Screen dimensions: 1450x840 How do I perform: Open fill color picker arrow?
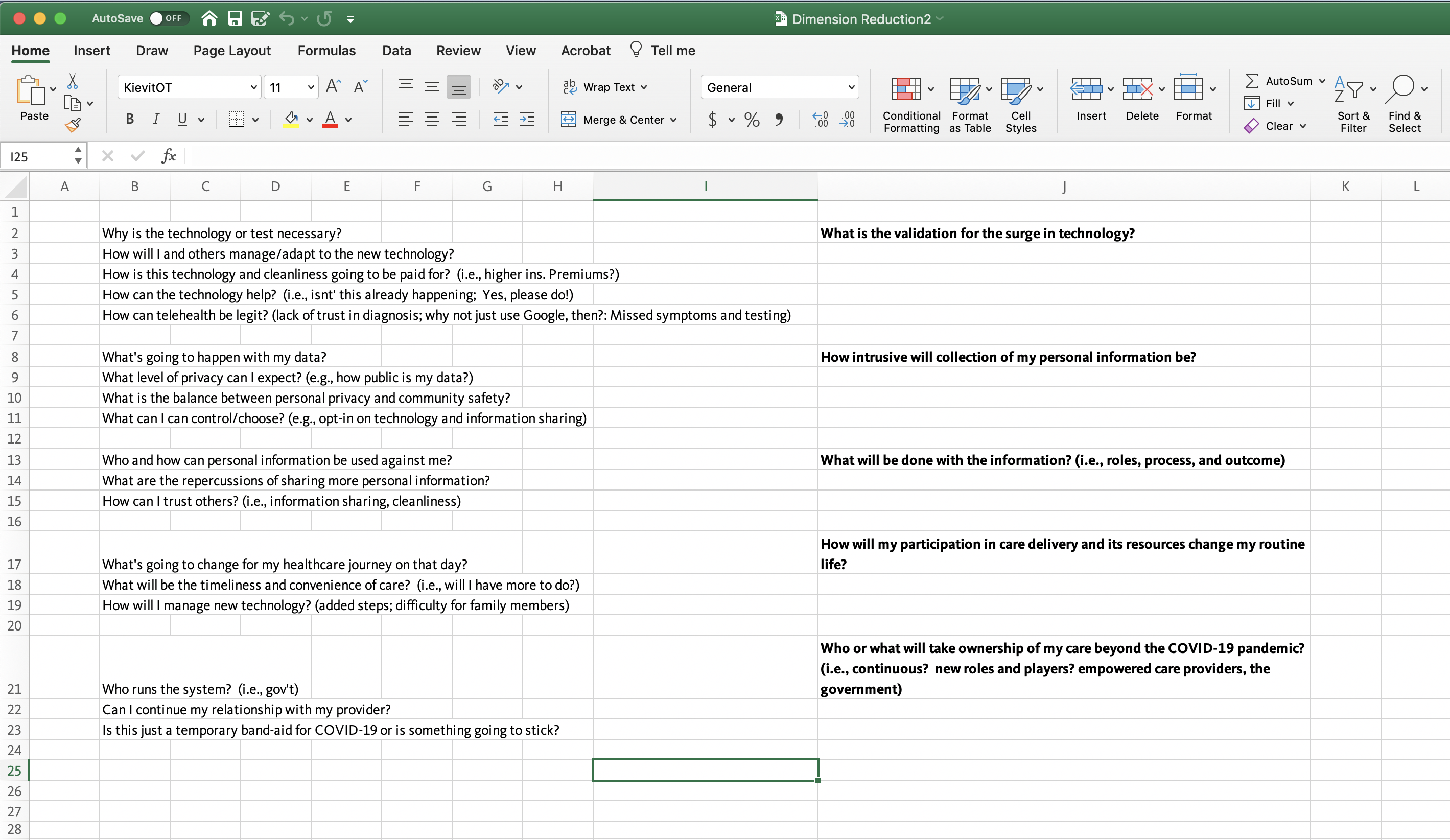click(310, 120)
